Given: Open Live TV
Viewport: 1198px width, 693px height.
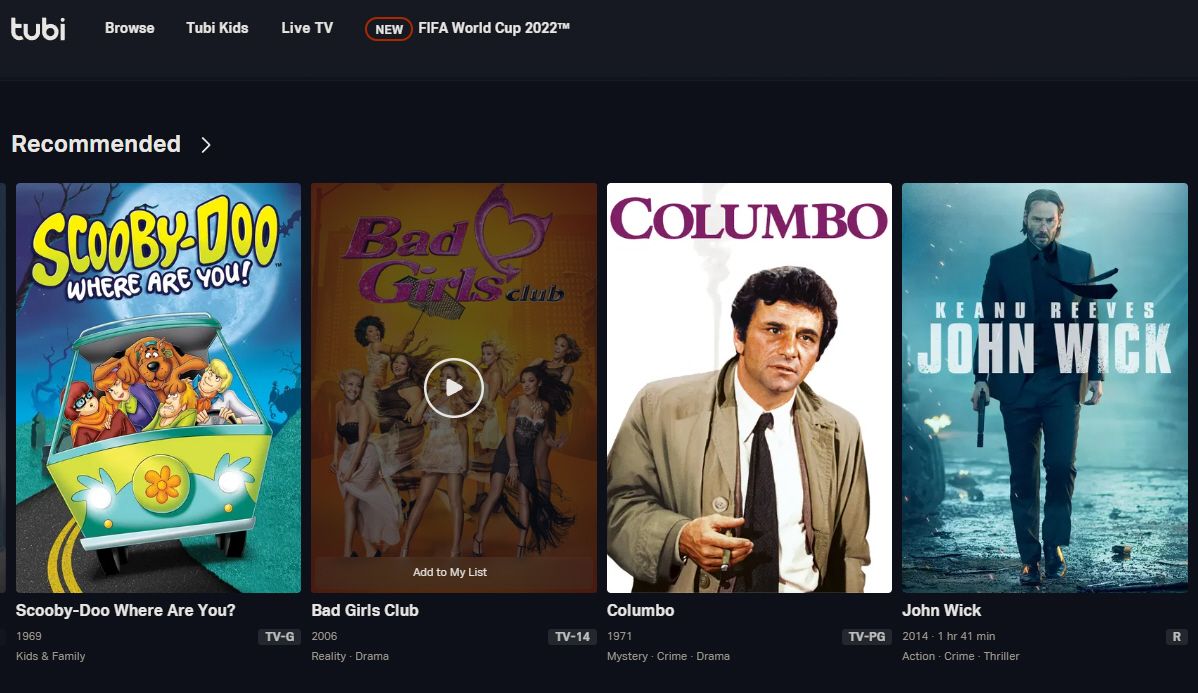Looking at the screenshot, I should click(x=307, y=28).
